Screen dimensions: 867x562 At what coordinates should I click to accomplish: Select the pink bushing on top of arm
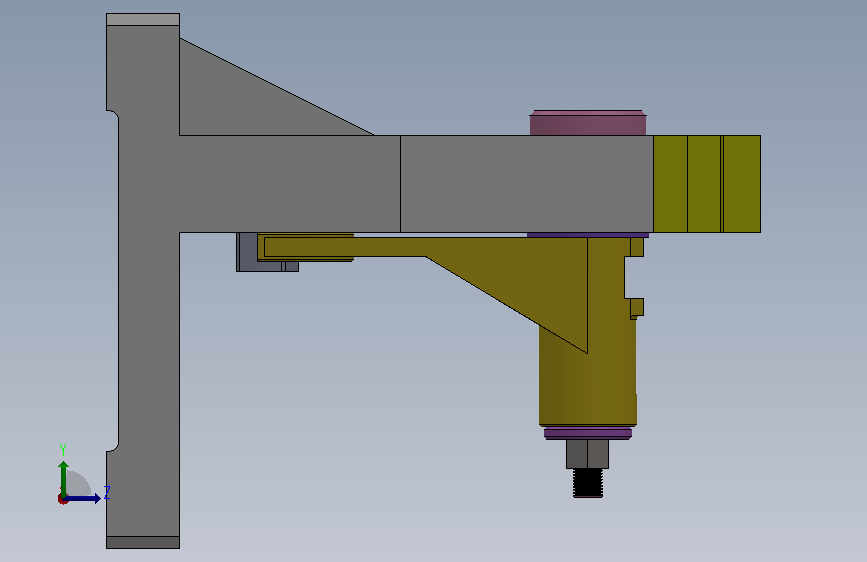[x=588, y=123]
